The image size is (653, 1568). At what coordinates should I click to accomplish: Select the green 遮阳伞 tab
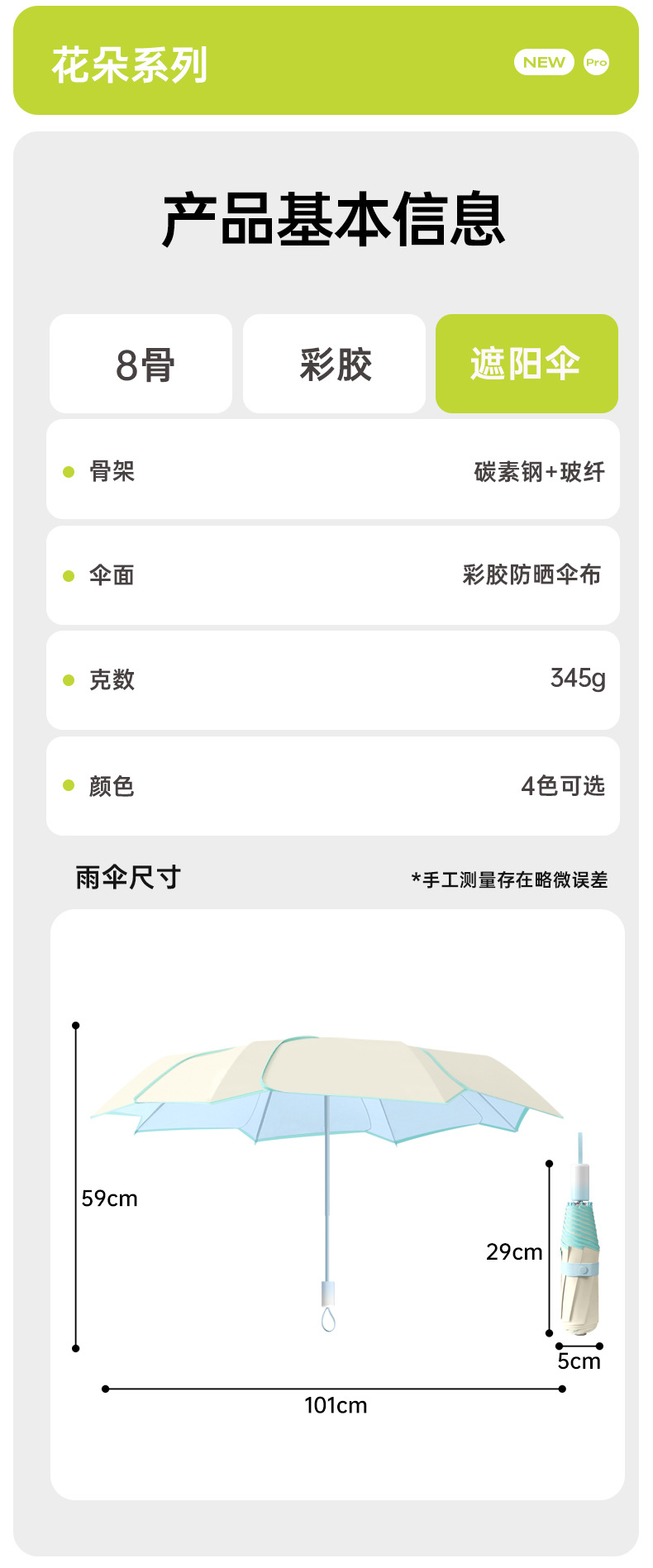527,365
